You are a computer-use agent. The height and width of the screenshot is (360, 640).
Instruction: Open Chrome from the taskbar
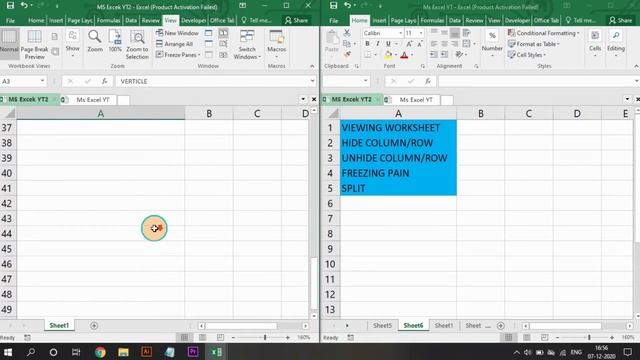pos(100,352)
